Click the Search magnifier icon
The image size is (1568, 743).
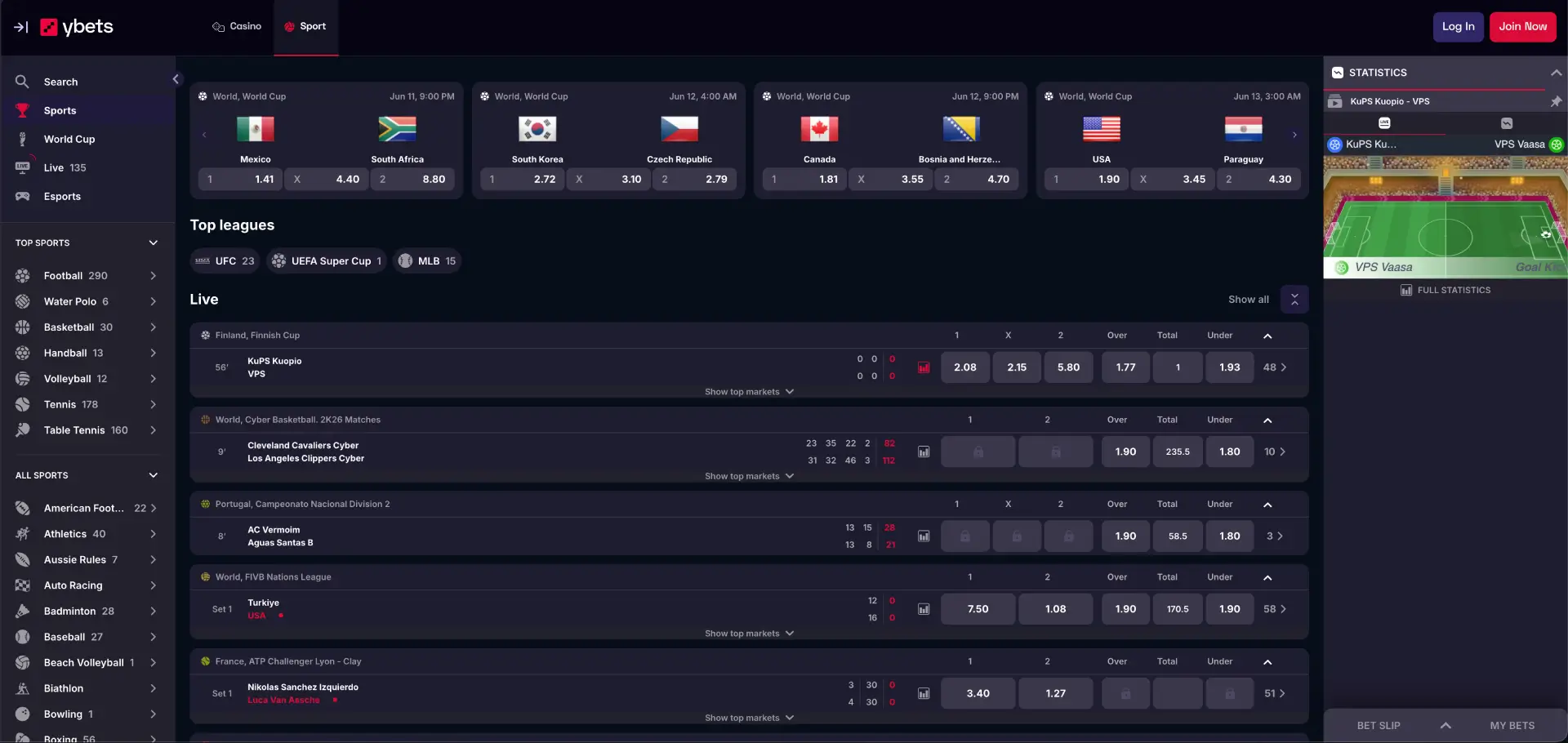click(x=22, y=82)
